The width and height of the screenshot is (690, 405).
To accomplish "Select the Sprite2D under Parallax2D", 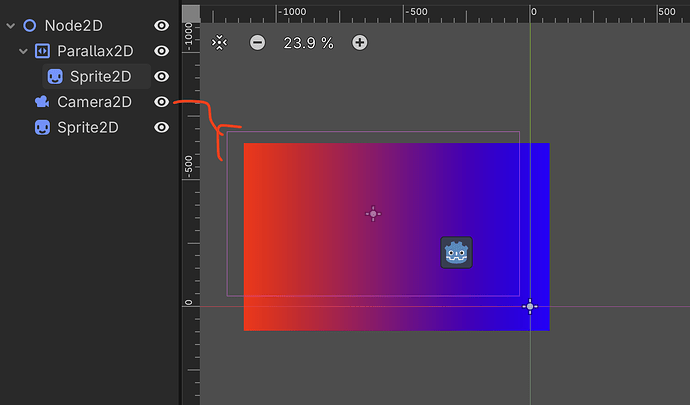I will (100, 77).
